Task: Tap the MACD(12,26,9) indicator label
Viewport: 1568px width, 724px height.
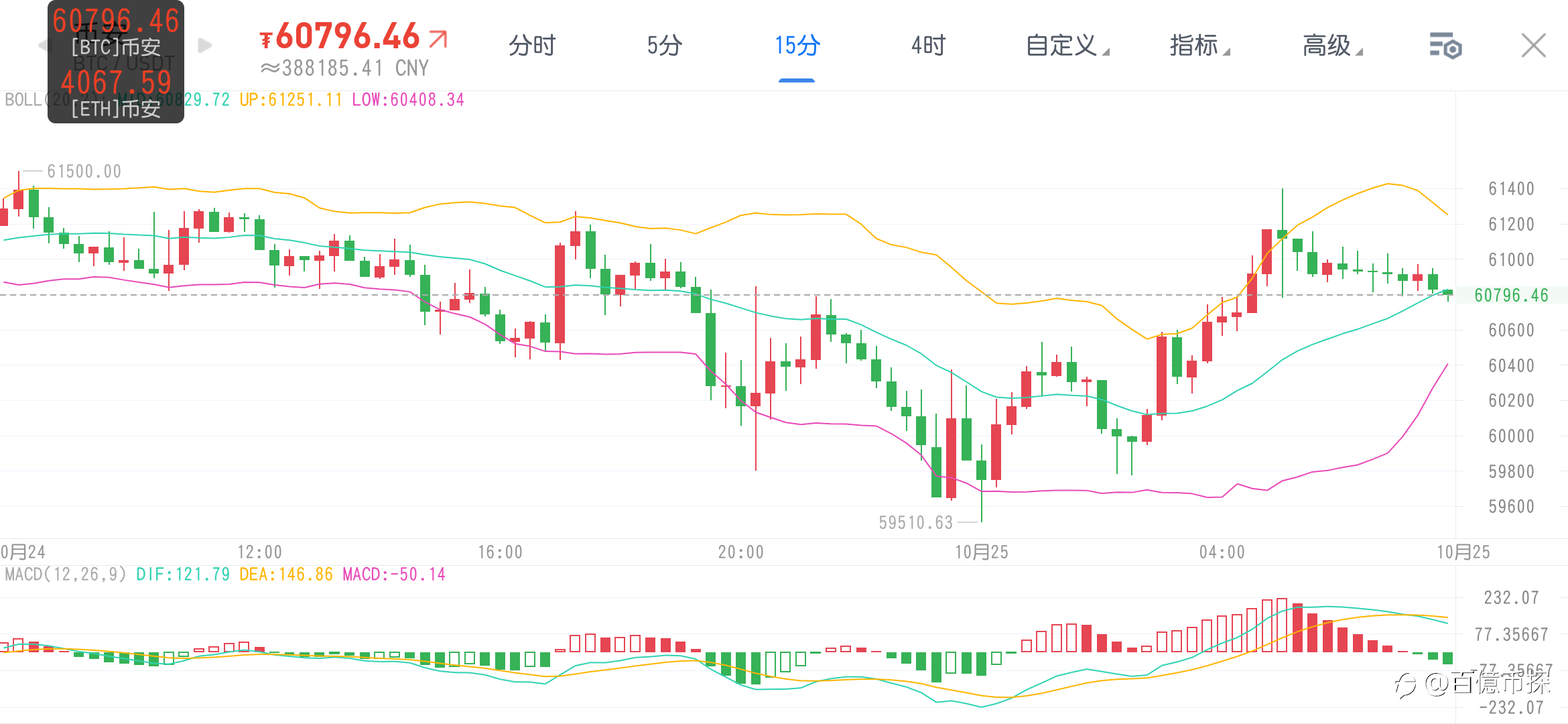Action: [x=66, y=575]
